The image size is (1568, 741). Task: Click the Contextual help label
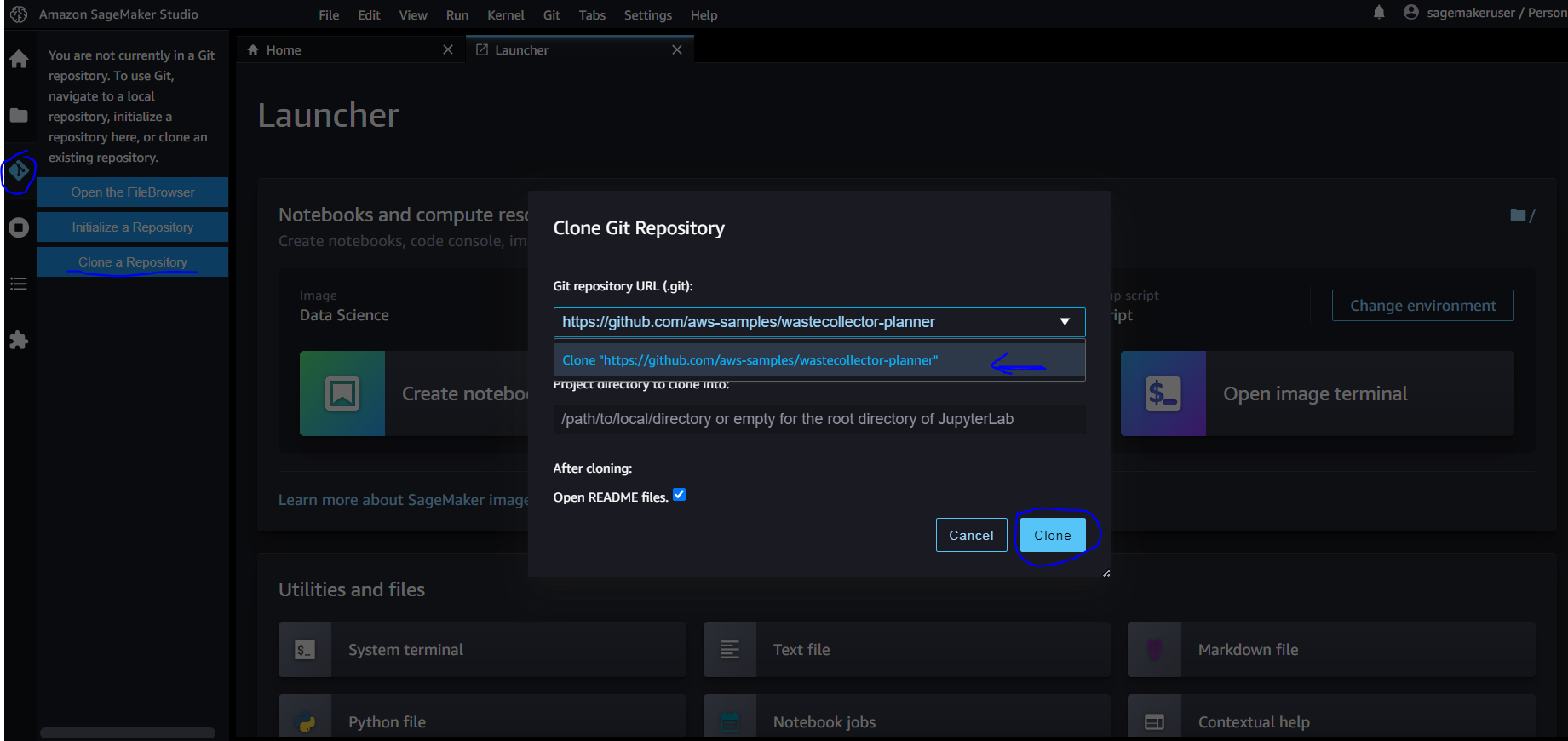point(1254,722)
